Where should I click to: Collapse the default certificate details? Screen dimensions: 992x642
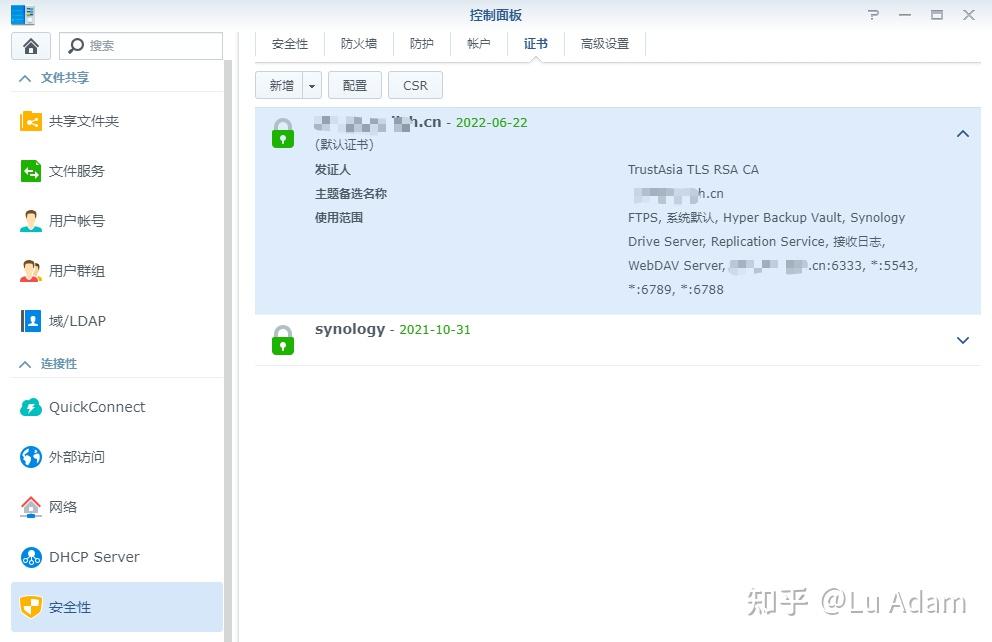962,133
